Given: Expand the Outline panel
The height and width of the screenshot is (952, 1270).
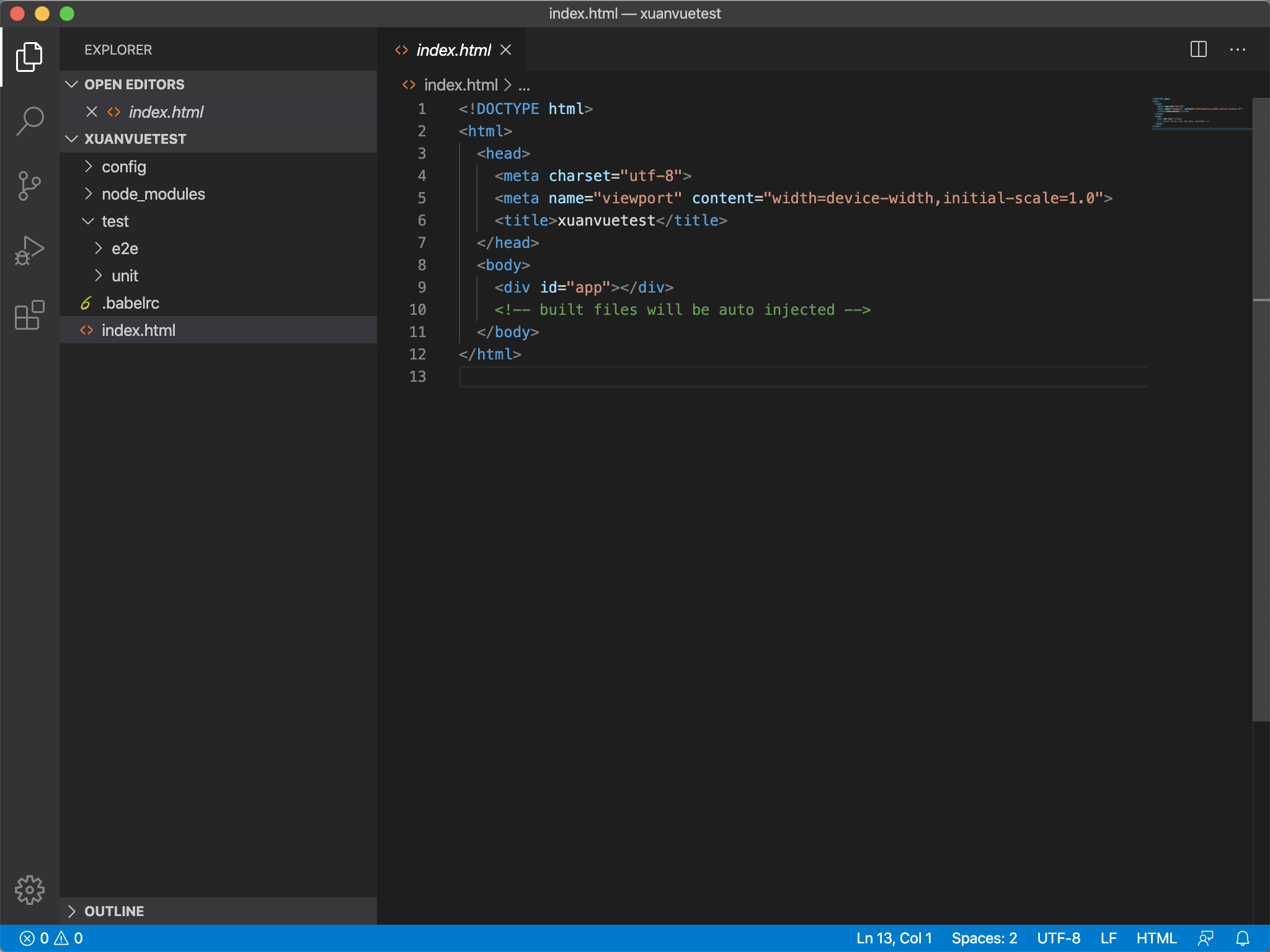Looking at the screenshot, I should pos(114,911).
